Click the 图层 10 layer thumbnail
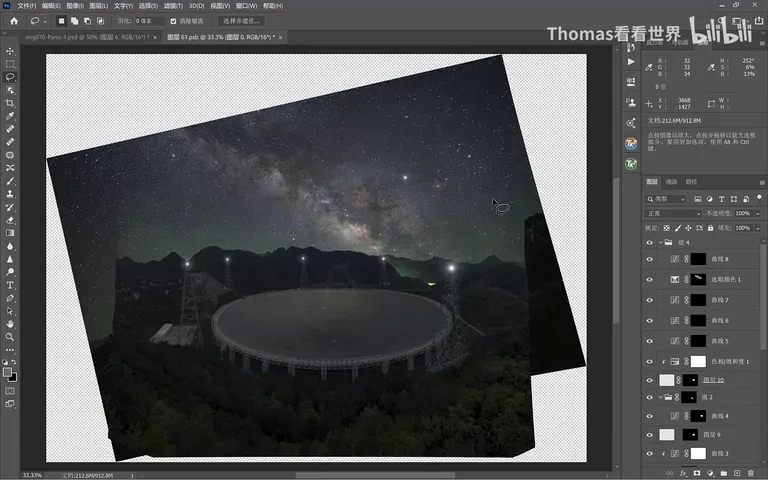Viewport: 768px width, 480px height. (667, 380)
